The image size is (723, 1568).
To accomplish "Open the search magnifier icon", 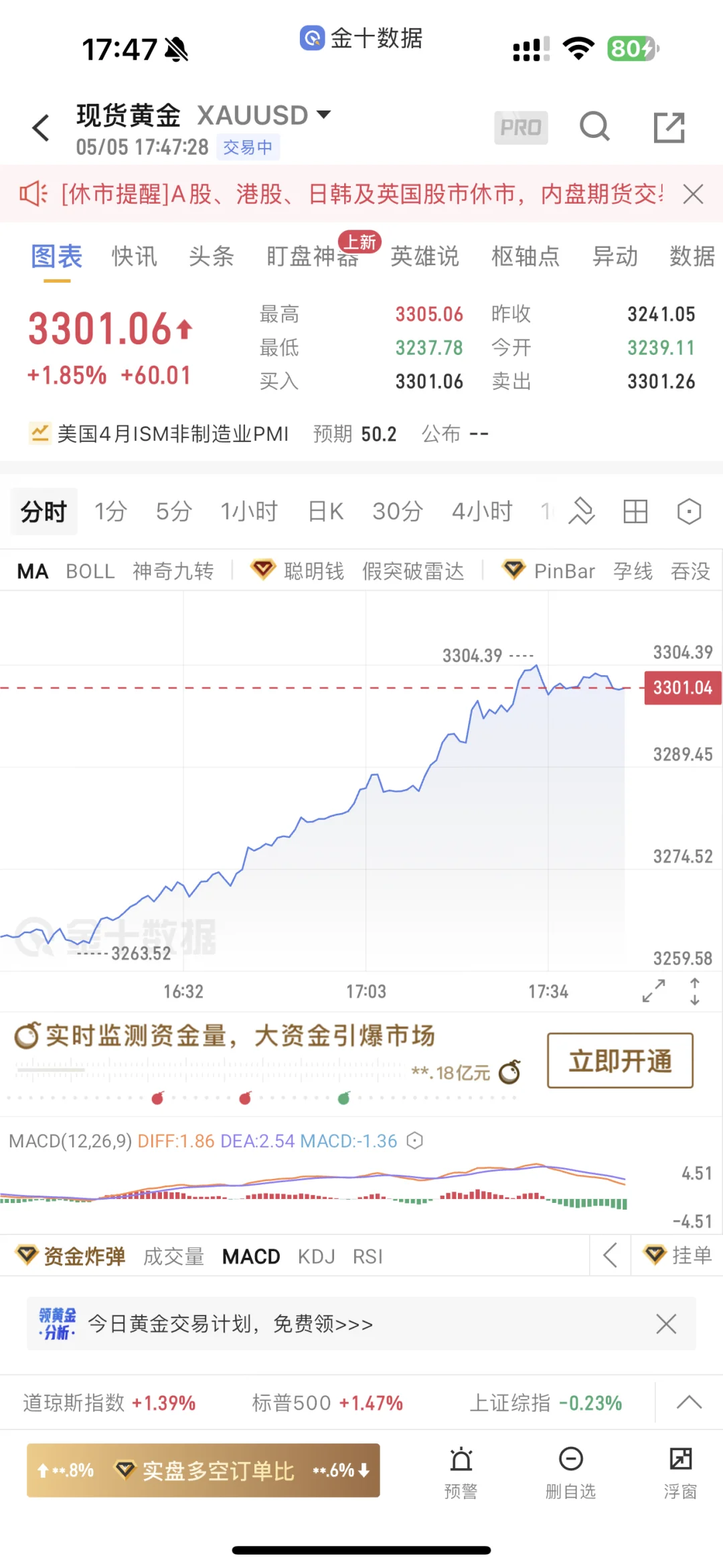I will 594,127.
